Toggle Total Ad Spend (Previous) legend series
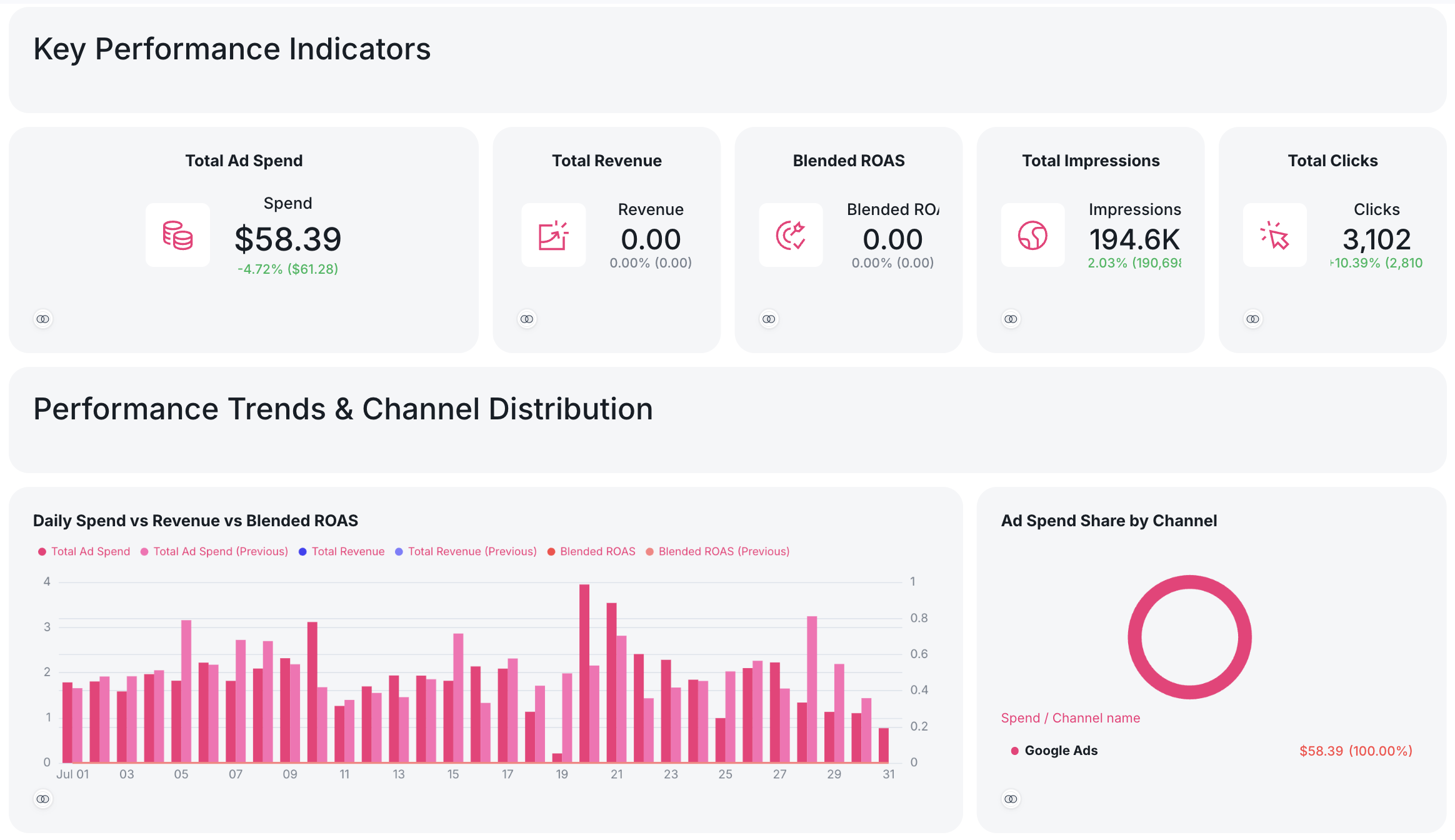 click(214, 552)
